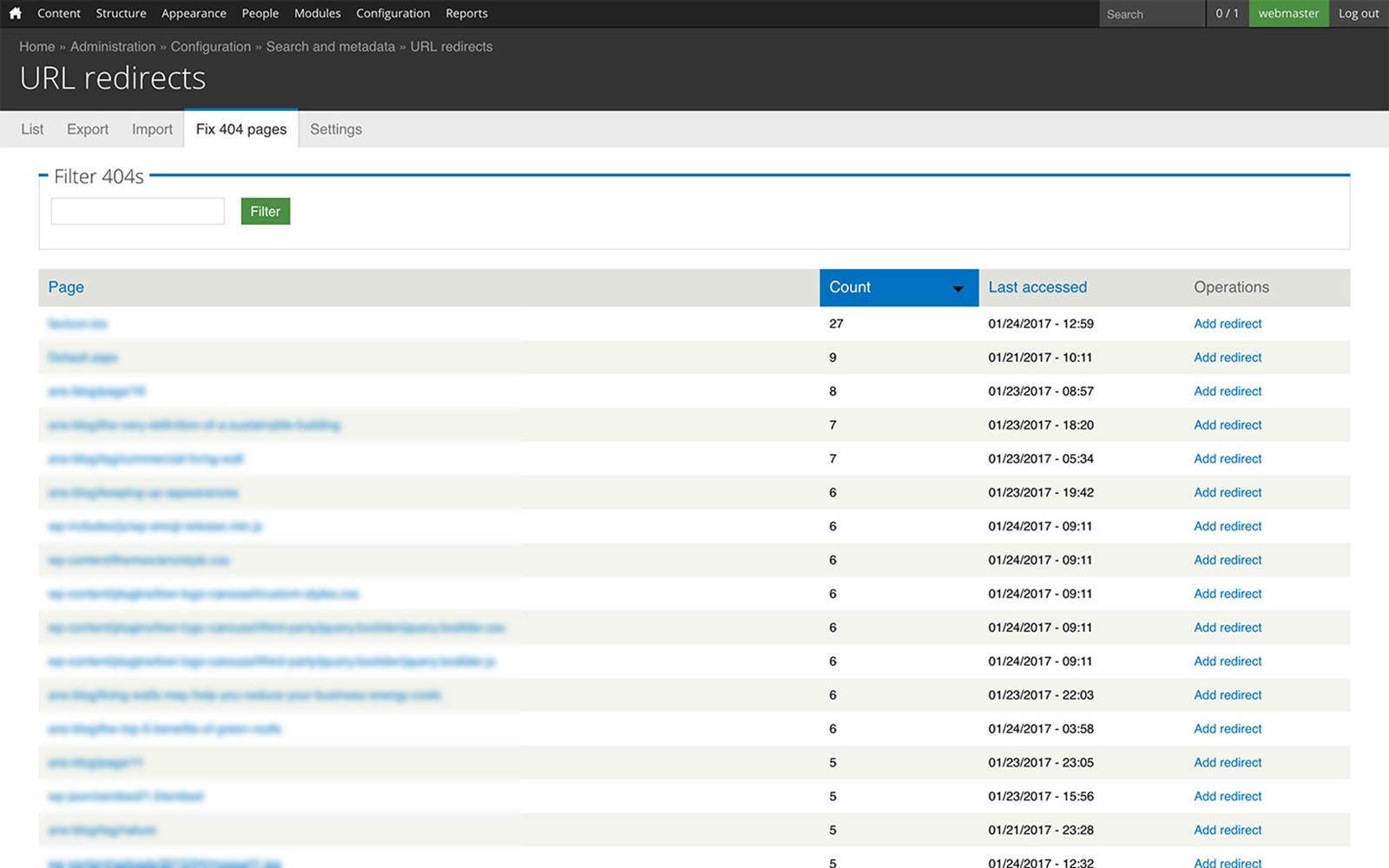The image size is (1389, 868).
Task: Add redirect for the row with count 27
Action: pyautogui.click(x=1228, y=324)
